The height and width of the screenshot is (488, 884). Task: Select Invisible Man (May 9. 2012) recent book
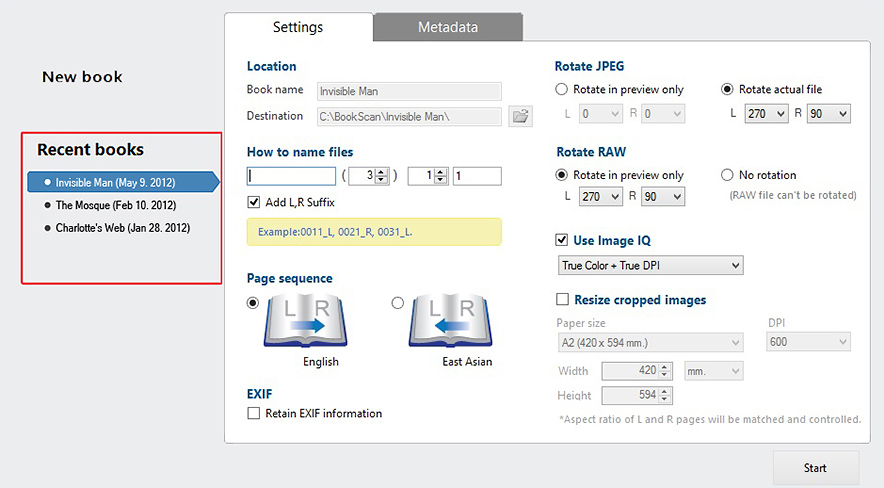pyautogui.click(x=123, y=183)
